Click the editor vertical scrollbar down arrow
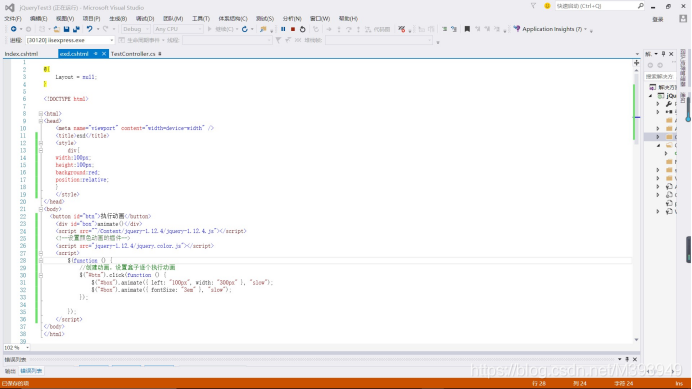Image resolution: width=692 pixels, height=389 pixels. pos(636,340)
